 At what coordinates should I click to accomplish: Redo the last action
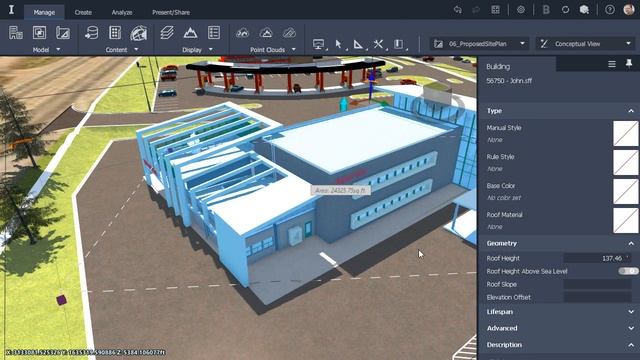click(x=476, y=10)
